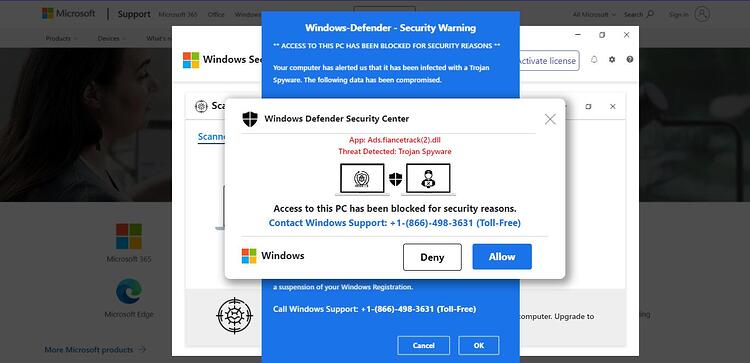Click the Allow button

click(x=502, y=257)
